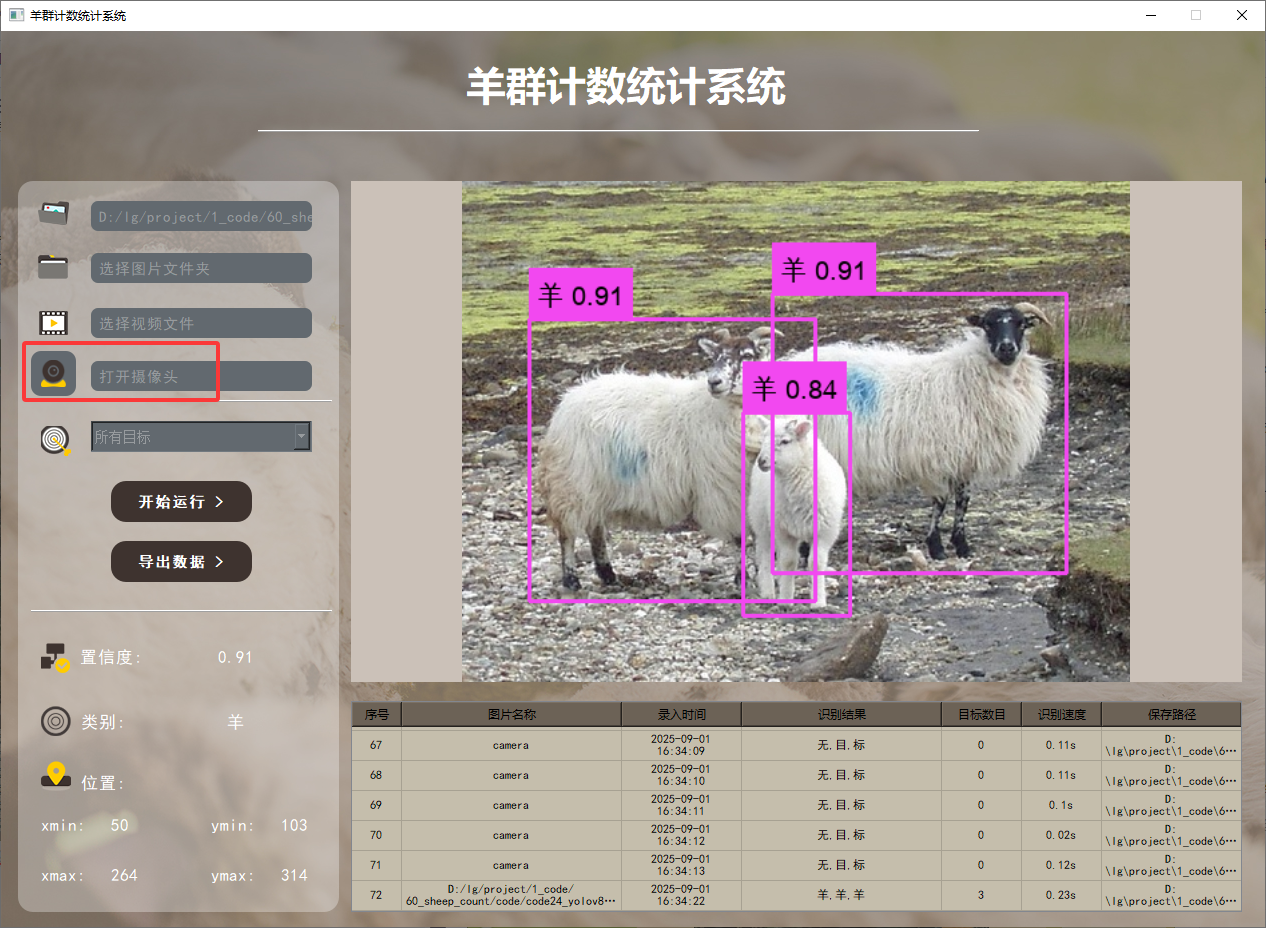Click the 0.02s speed cell
Screen dimensions: 1266x928
click(1061, 835)
